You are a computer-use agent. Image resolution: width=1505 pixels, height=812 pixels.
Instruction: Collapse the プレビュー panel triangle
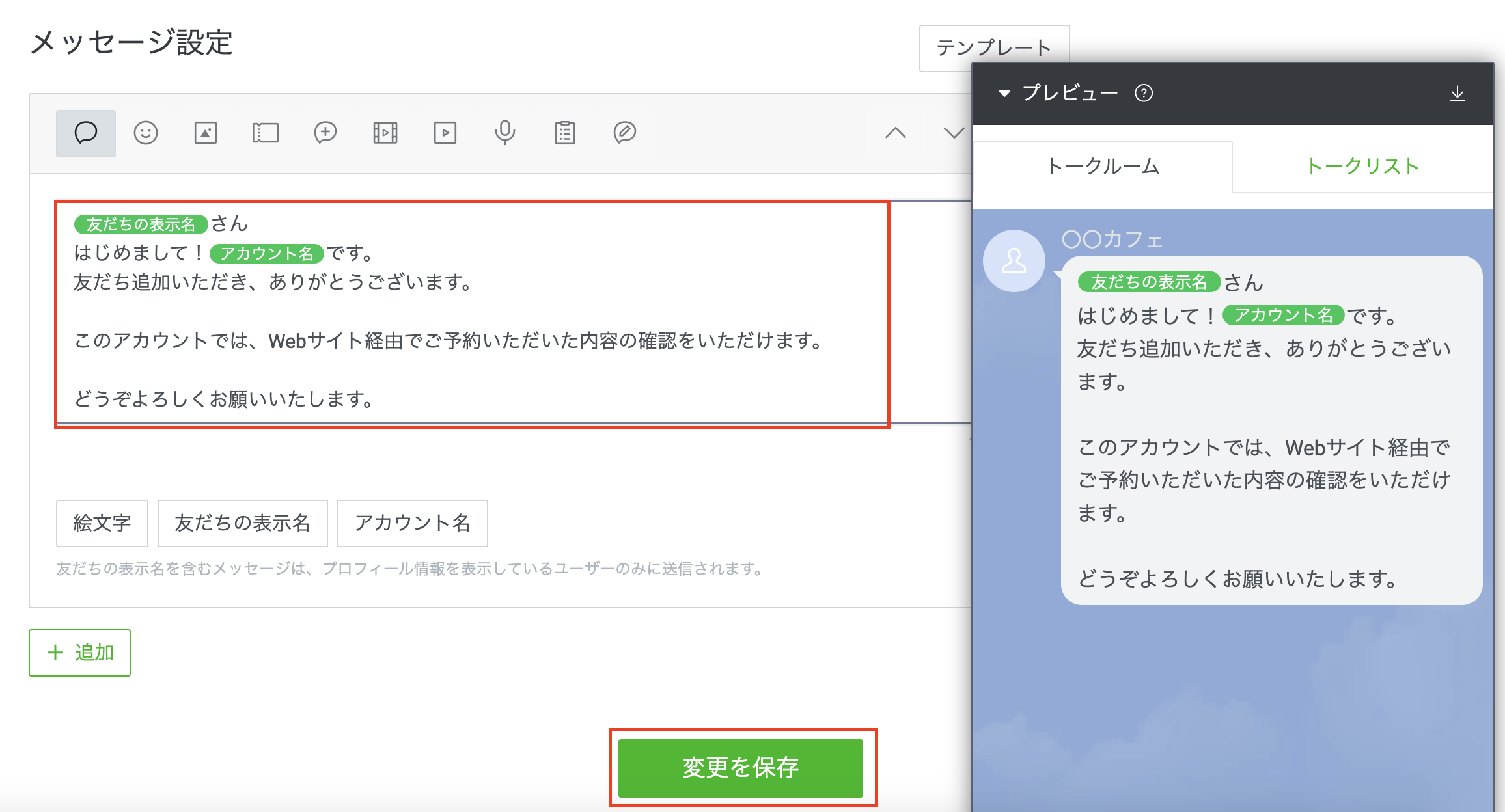click(1004, 94)
